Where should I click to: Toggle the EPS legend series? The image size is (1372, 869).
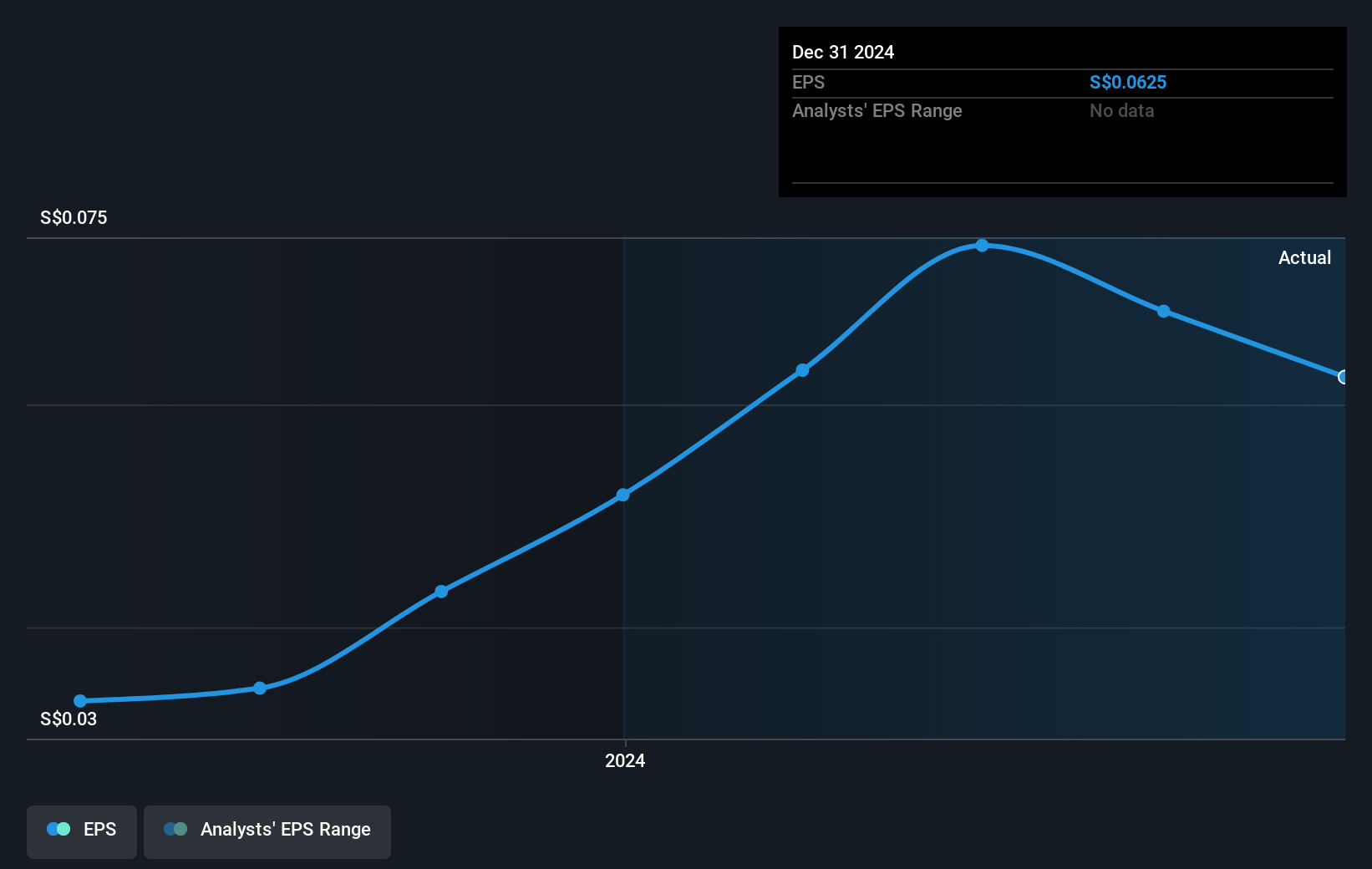coord(82,831)
